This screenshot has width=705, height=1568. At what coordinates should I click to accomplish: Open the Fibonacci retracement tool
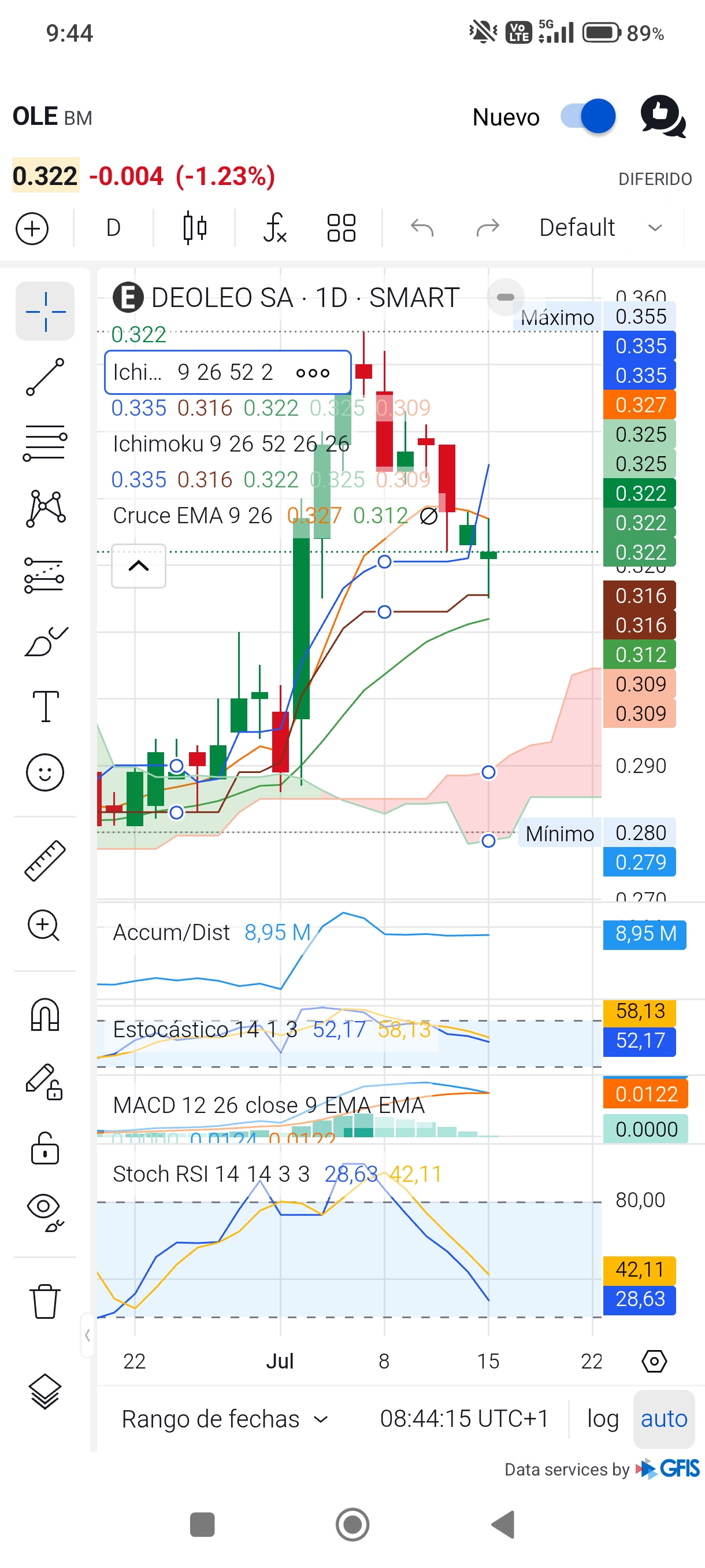[x=44, y=442]
